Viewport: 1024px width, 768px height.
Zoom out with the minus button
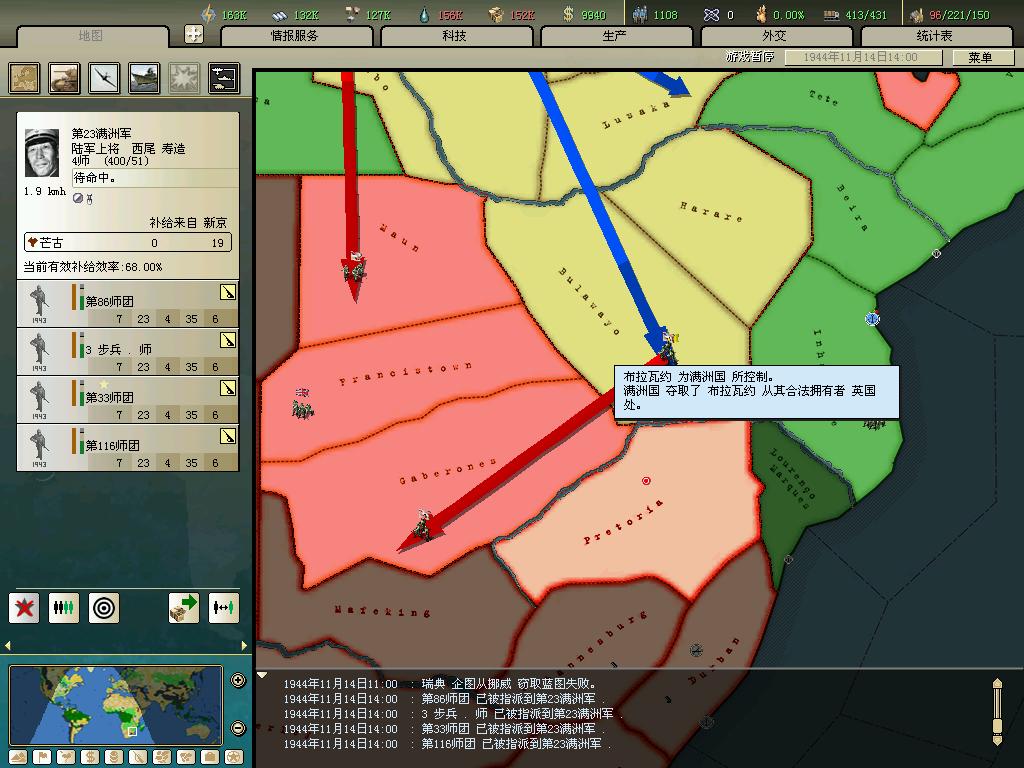click(238, 728)
